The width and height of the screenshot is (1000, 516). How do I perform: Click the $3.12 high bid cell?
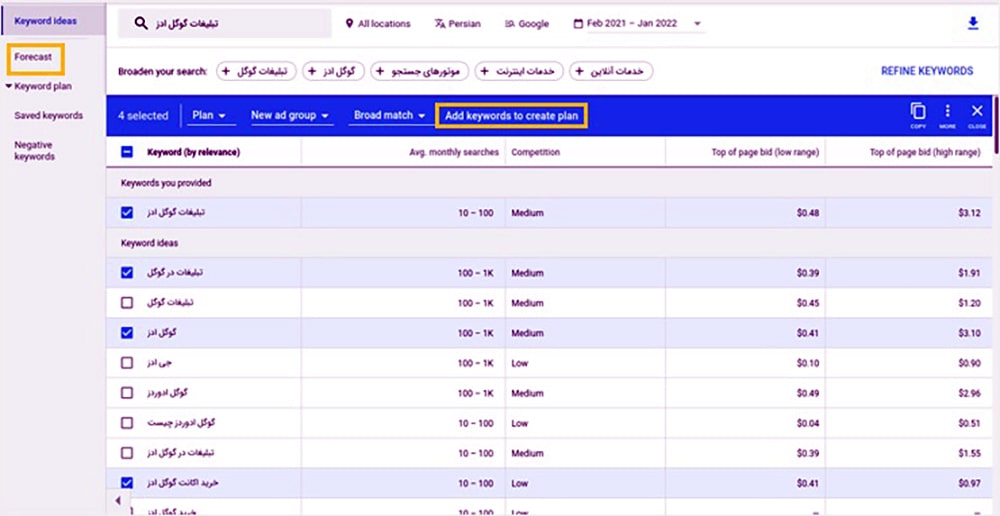[969, 213]
